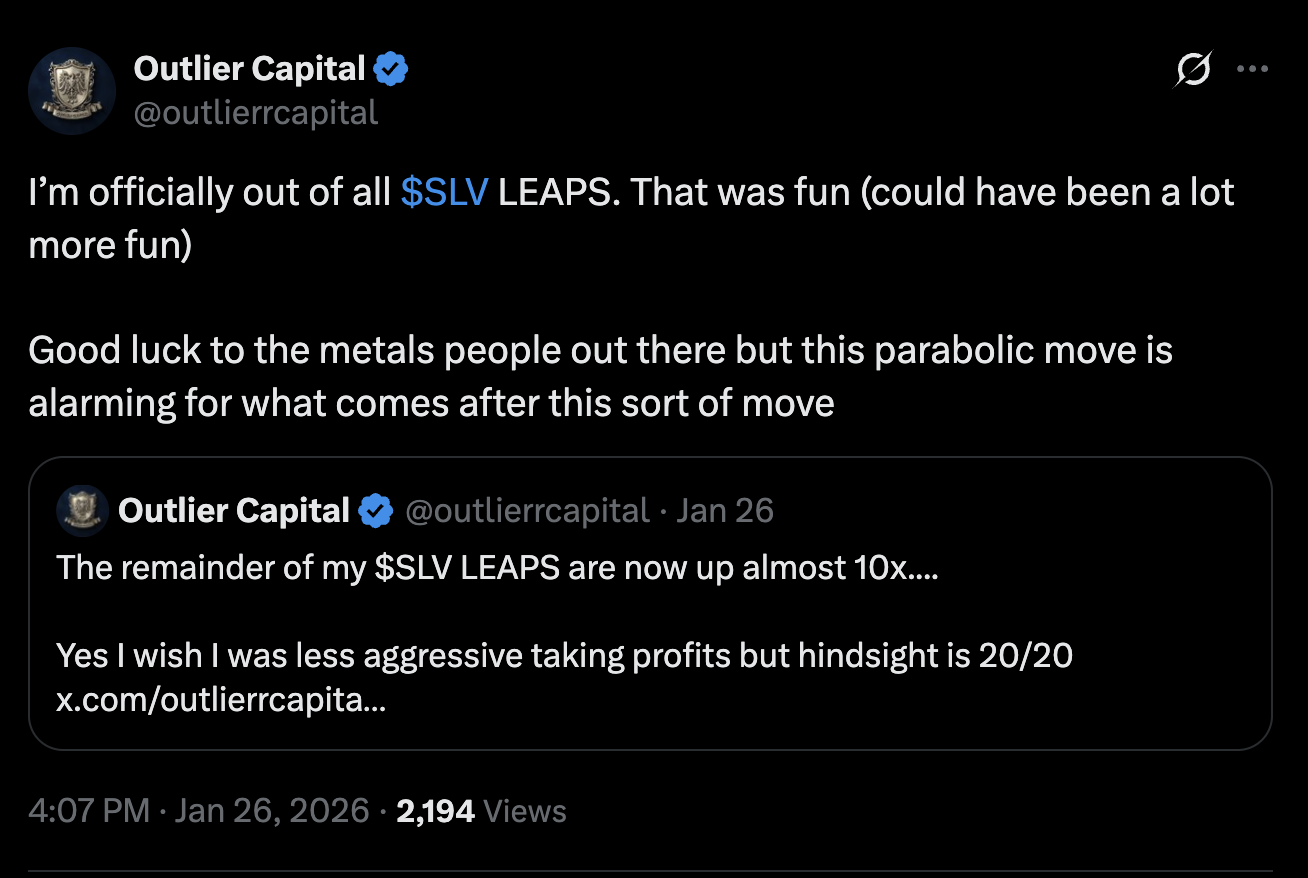Click the large Outlier Capital profile avatar
Viewport: 1308px width, 878px height.
click(72, 91)
